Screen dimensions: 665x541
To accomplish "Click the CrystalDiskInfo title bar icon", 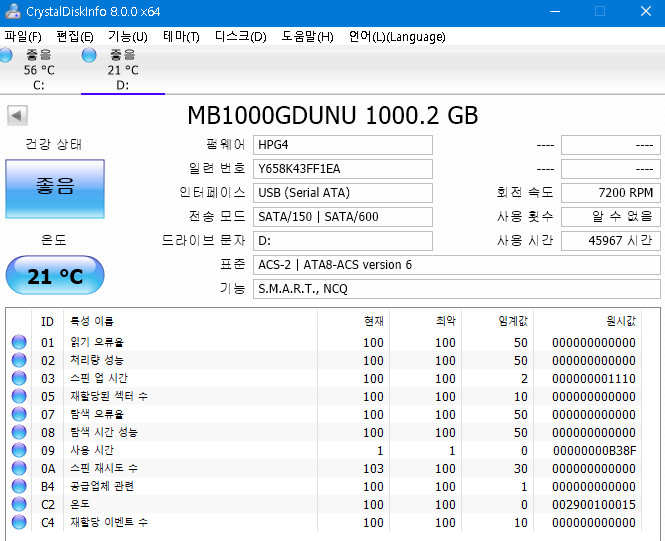I will point(13,11).
